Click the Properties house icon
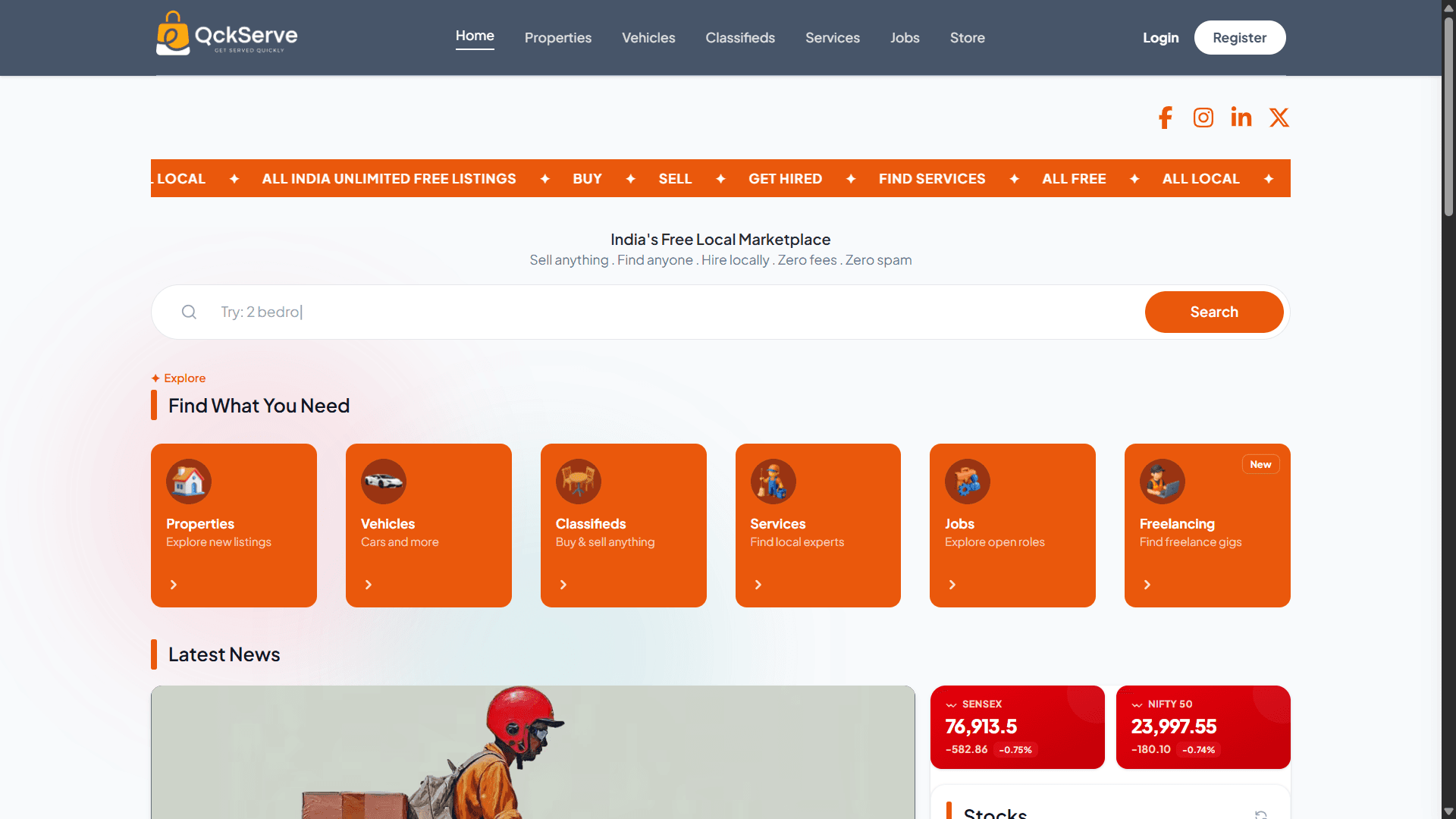 tap(189, 482)
